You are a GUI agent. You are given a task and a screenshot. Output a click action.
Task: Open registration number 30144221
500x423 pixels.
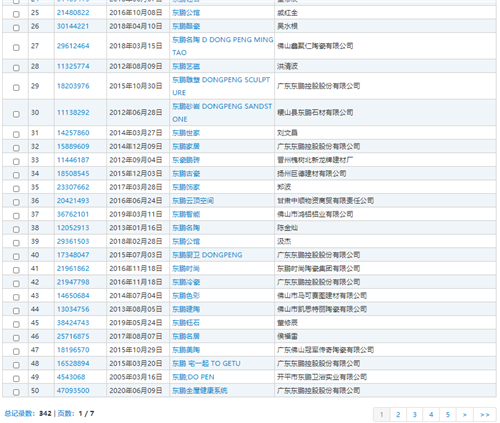point(73,26)
